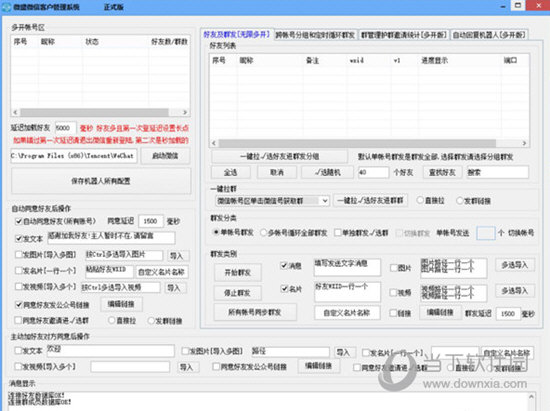Click 编辑链接 button in bottom section
550x411 pixels.
tap(318, 366)
